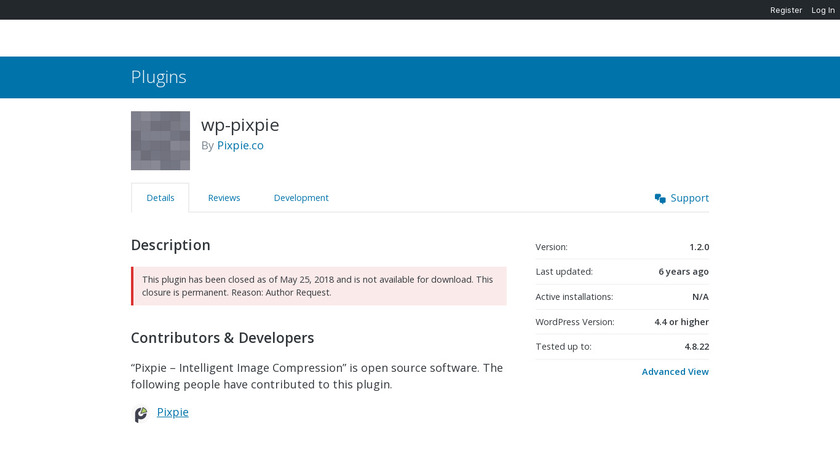Open the Advanced View link
840x472 pixels.
pos(675,372)
